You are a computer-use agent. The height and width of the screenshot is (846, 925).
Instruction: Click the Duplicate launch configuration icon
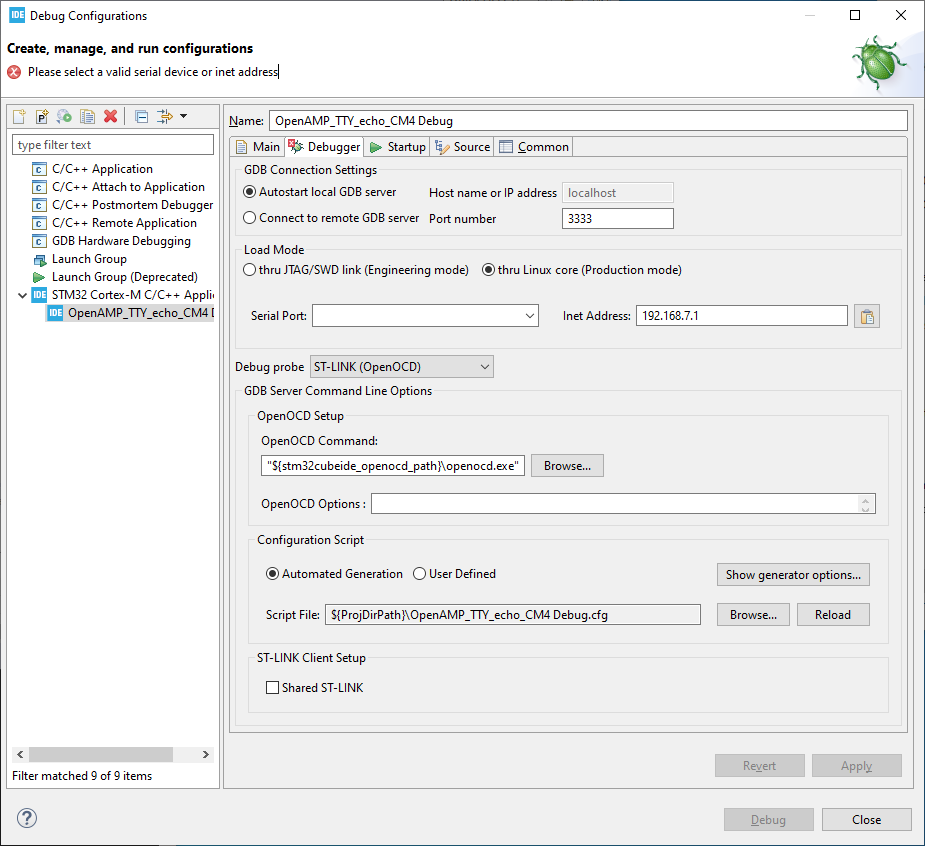(x=87, y=116)
